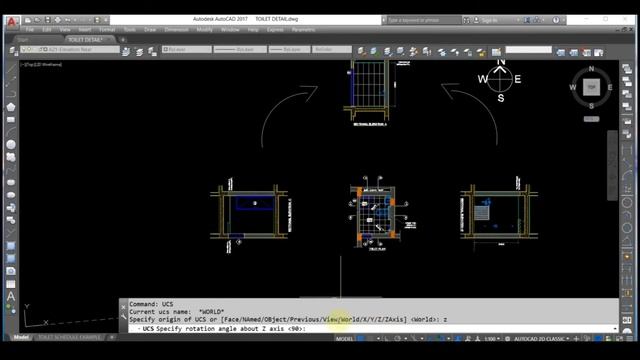This screenshot has width=640, height=360.
Task: Click the color swatch in ByLayer color box
Action: pos(166,49)
